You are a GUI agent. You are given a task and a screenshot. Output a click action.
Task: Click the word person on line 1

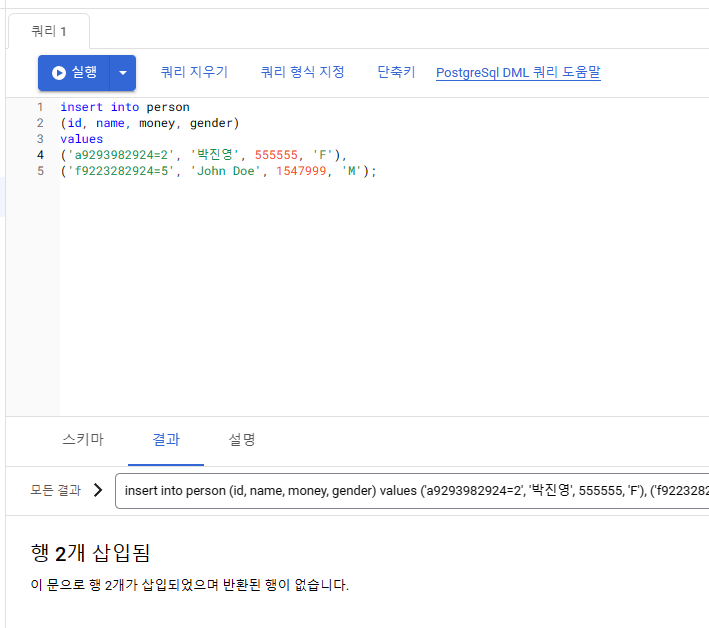pos(168,107)
